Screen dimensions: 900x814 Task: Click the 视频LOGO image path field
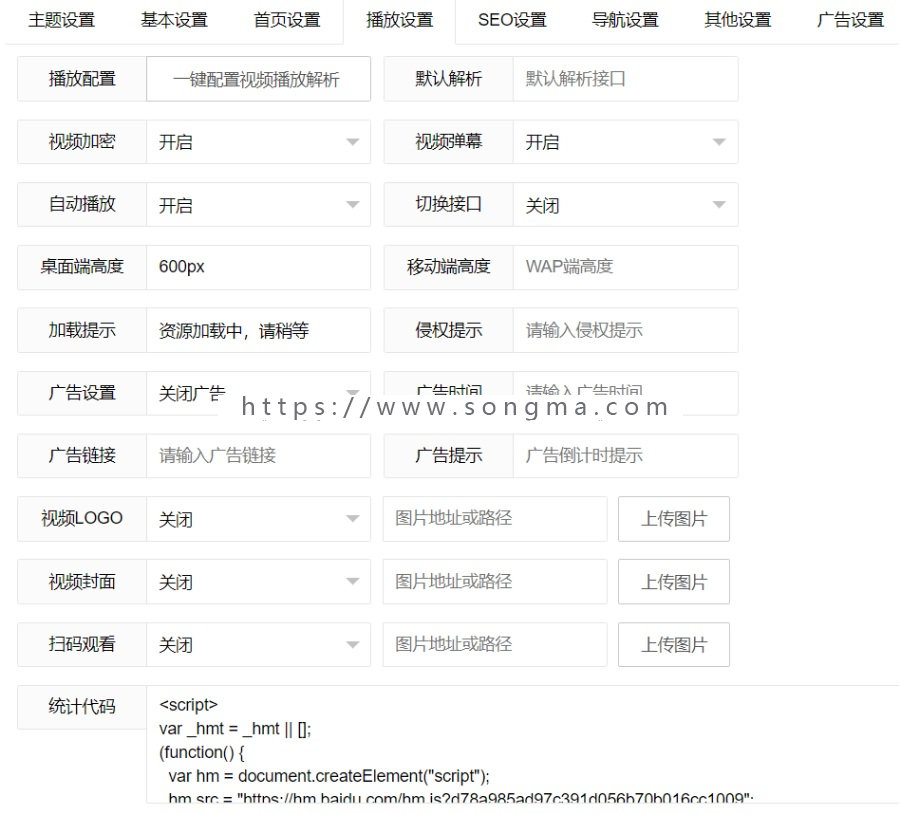pyautogui.click(x=495, y=519)
